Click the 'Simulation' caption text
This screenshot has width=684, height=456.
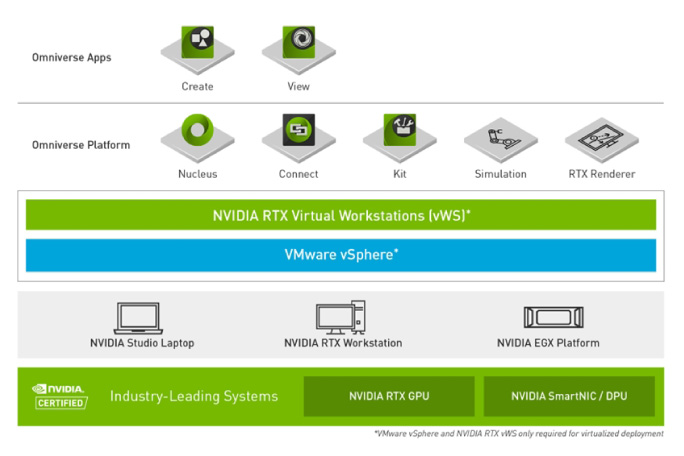(x=501, y=174)
